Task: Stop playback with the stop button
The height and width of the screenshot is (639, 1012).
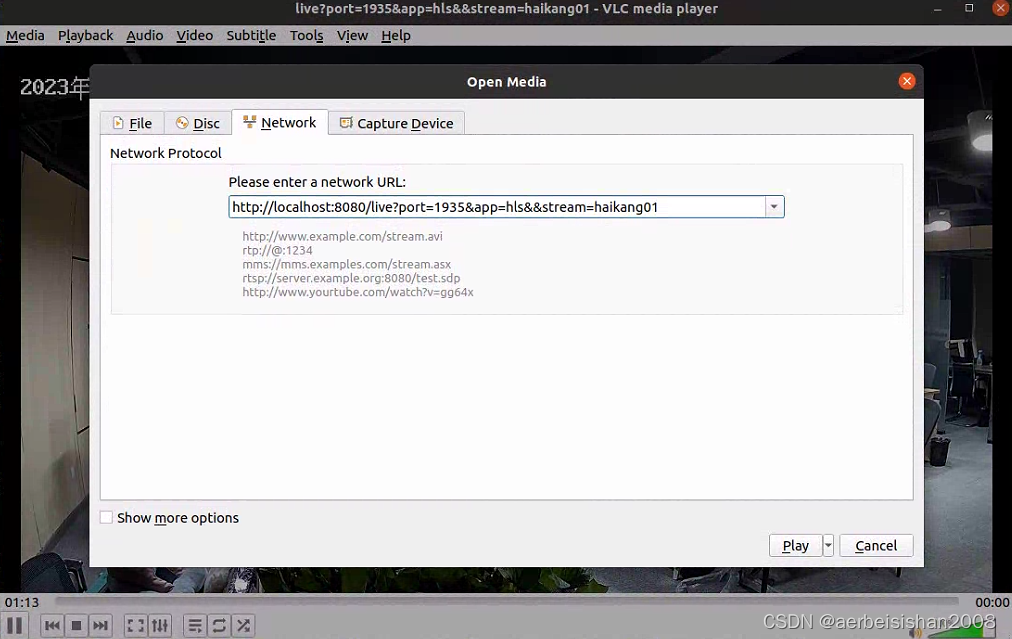Action: click(76, 625)
